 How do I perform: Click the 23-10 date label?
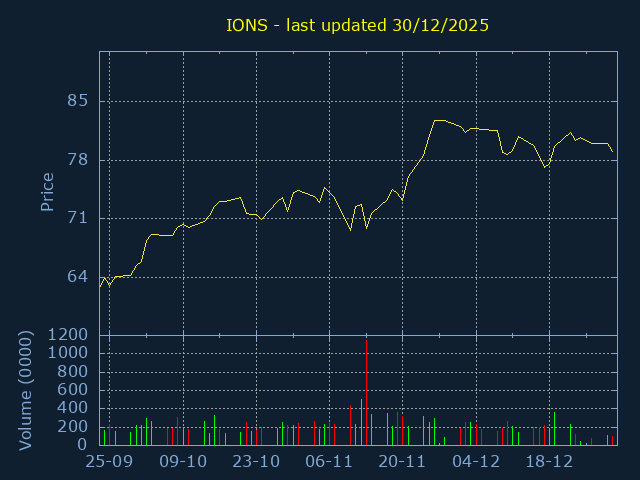coord(256,462)
